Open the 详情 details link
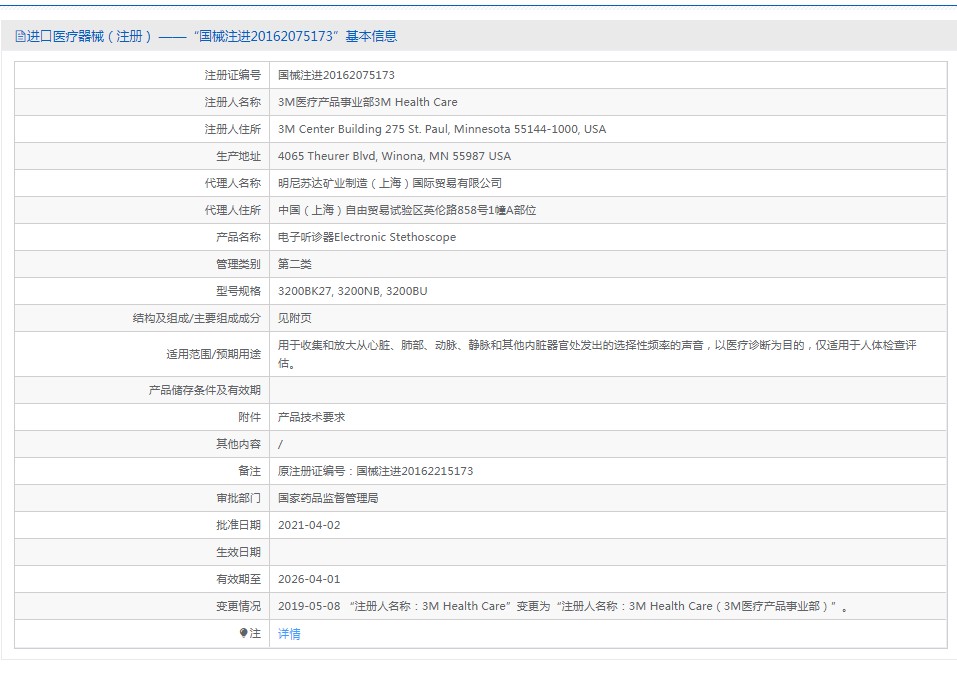The height and width of the screenshot is (677, 957). coord(289,634)
